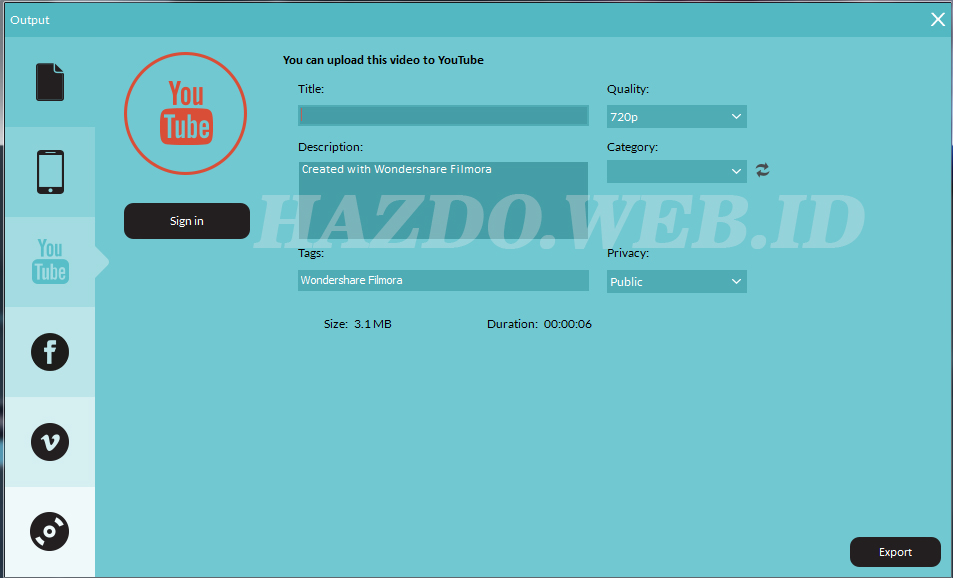Screen dimensions: 953x578
Task: Click the 'Title:' label
Action: click(311, 89)
